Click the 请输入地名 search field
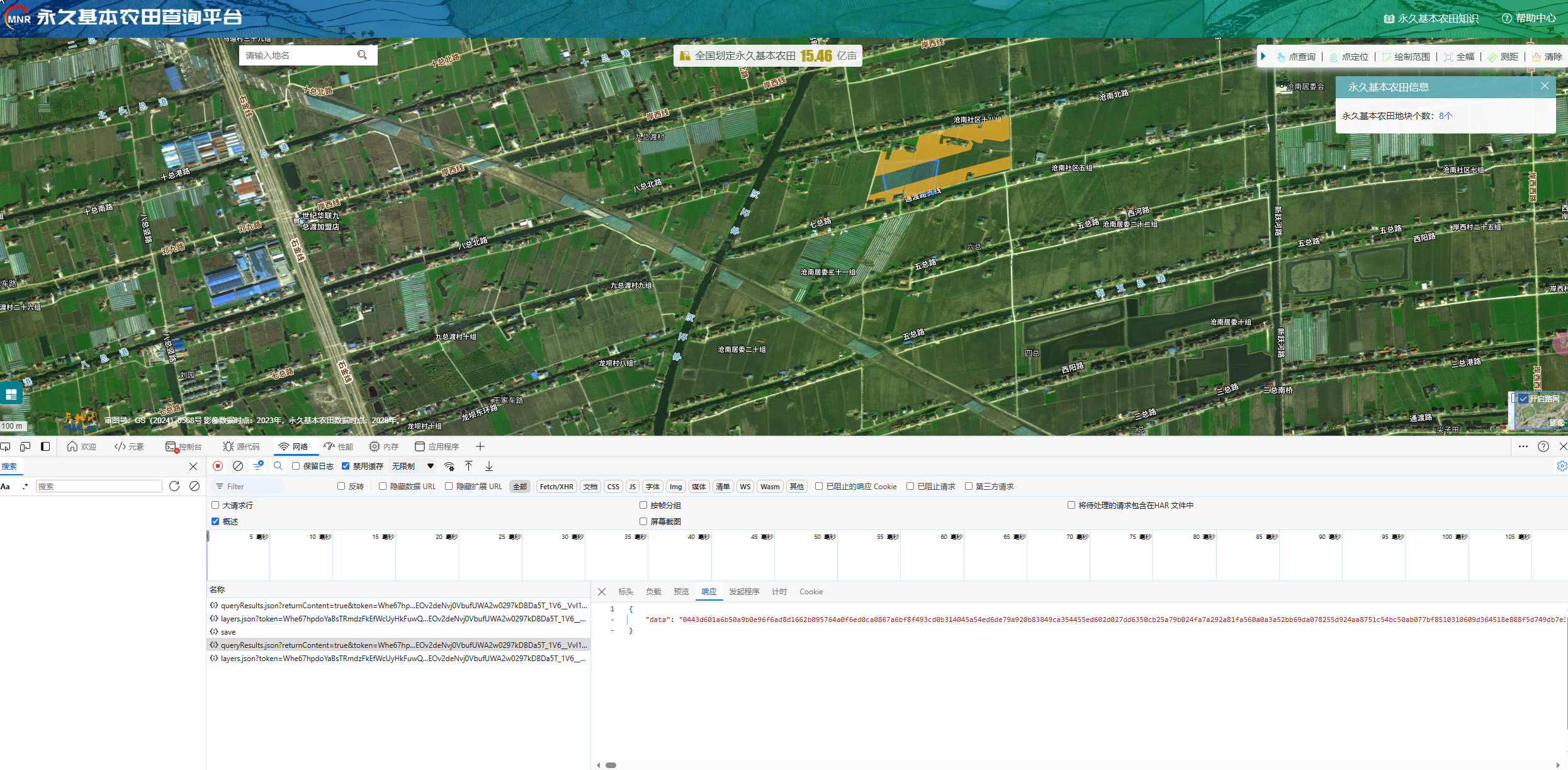Viewport: 1568px width, 770px height. (x=296, y=55)
